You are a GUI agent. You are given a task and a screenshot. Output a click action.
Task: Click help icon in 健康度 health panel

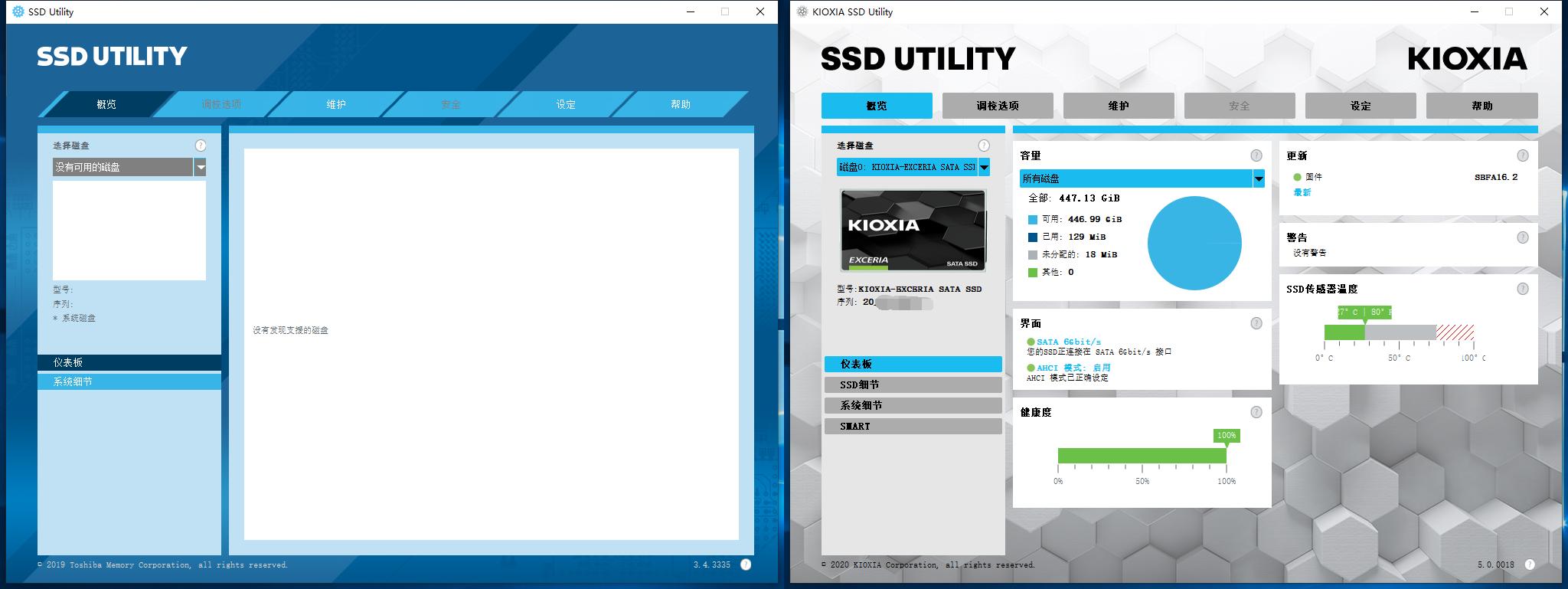coord(1256,412)
